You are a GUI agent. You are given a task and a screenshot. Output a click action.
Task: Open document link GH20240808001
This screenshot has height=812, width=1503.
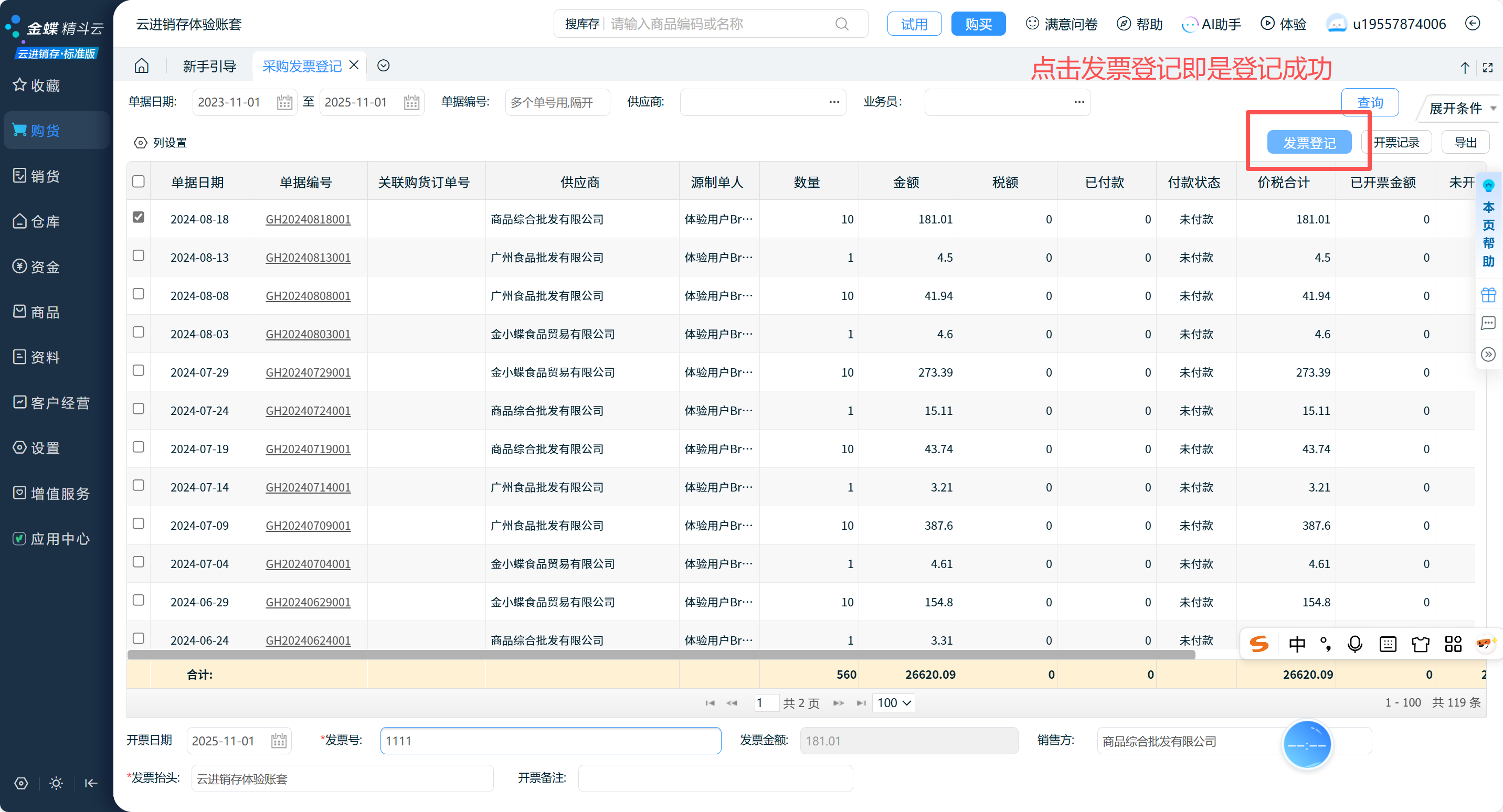(x=308, y=296)
